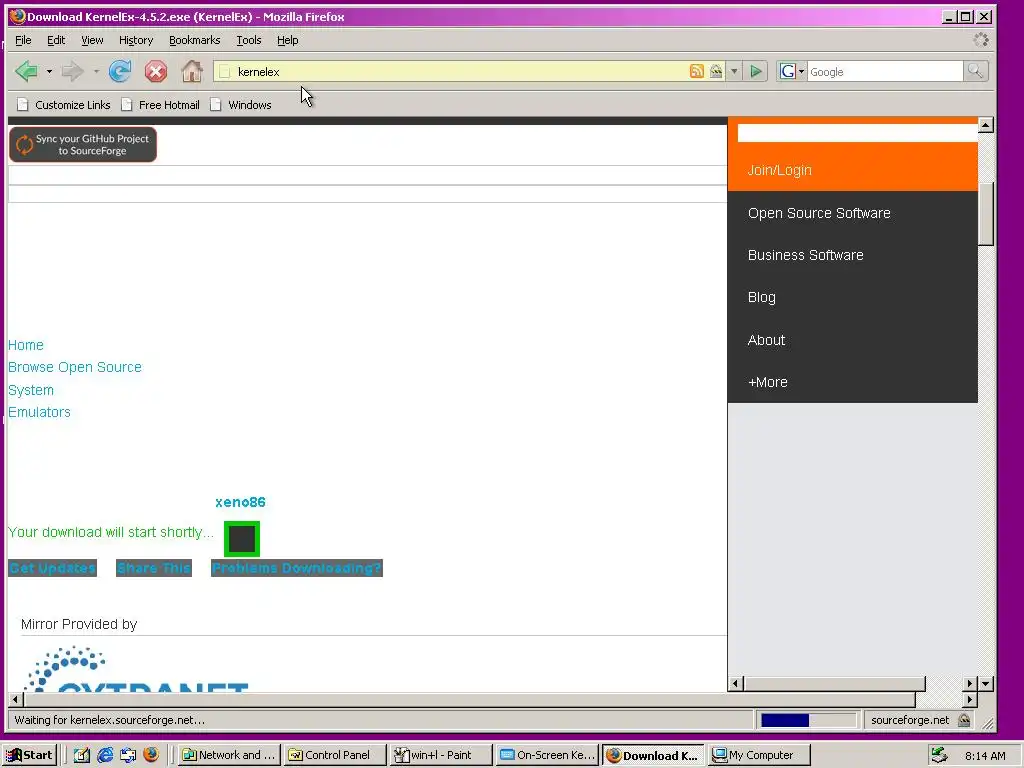Click the bottom horizontal scrollbar left arrow

[16, 699]
